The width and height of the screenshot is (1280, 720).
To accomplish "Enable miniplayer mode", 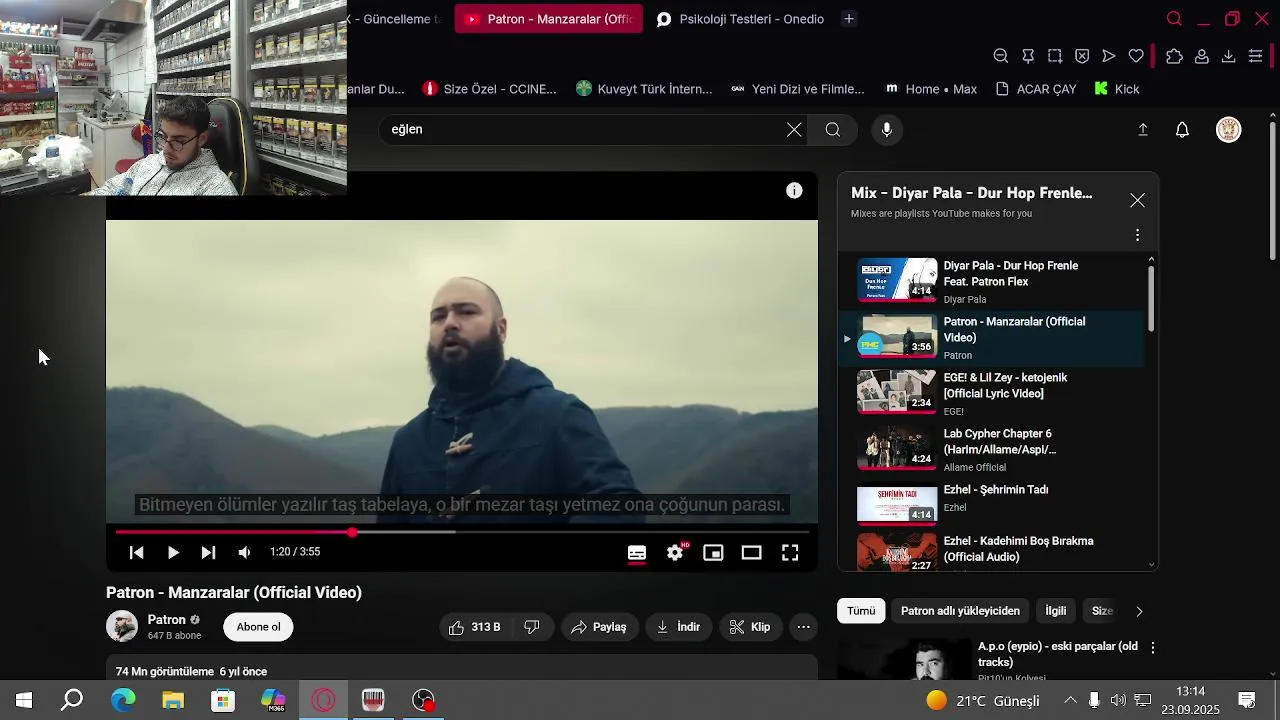I will 713,553.
